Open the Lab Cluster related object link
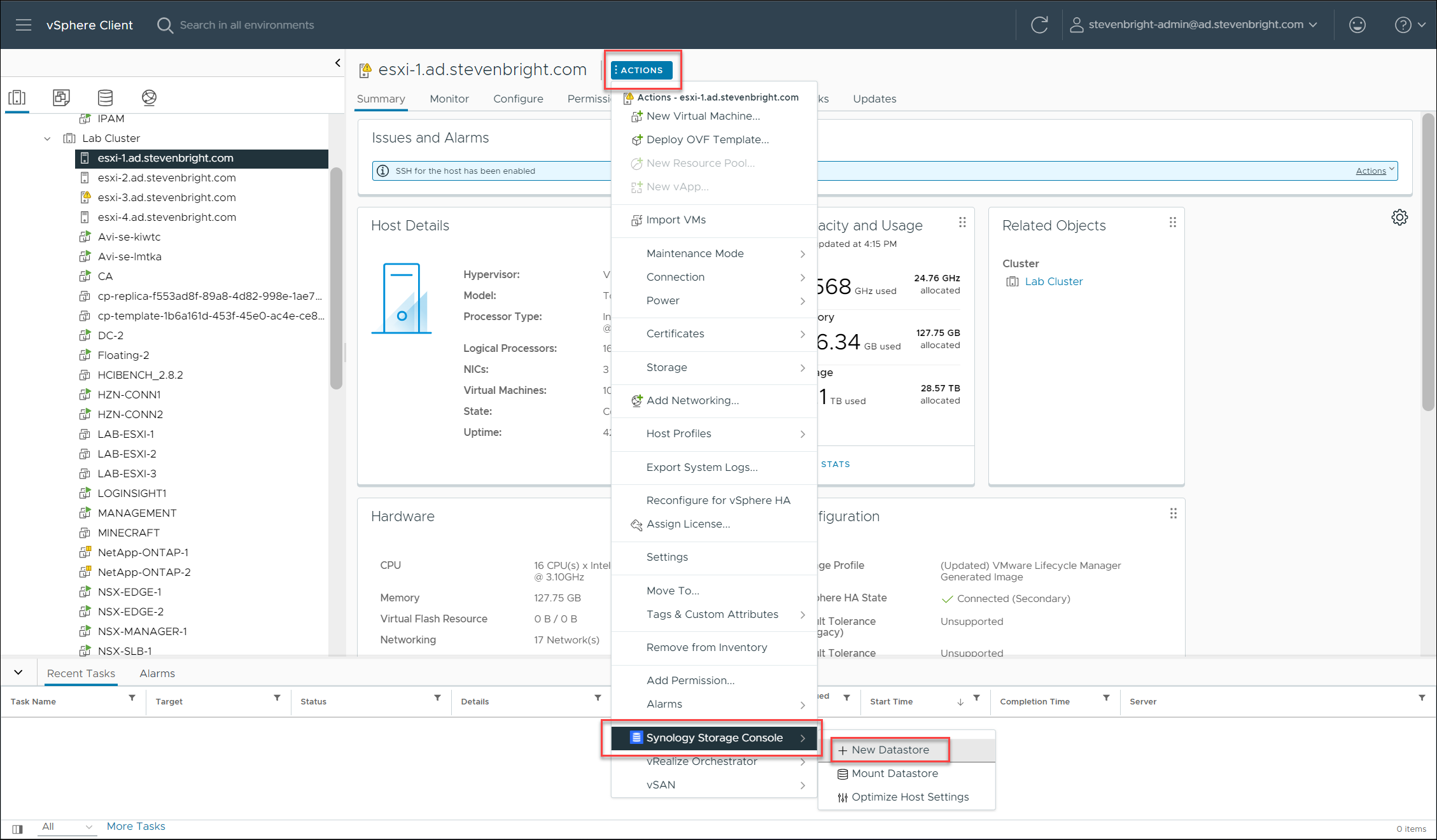1437x840 pixels. point(1053,281)
